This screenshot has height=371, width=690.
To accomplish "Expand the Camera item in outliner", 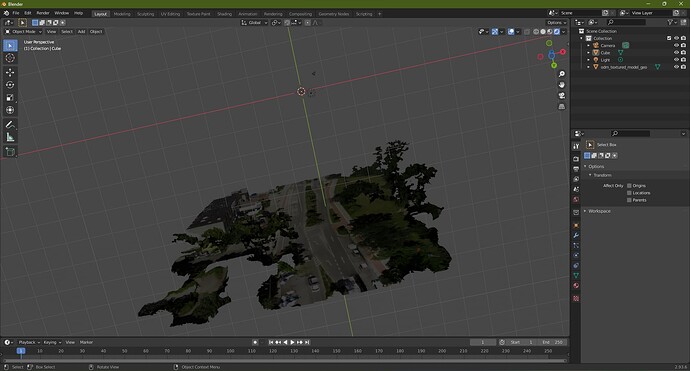I will (x=589, y=45).
